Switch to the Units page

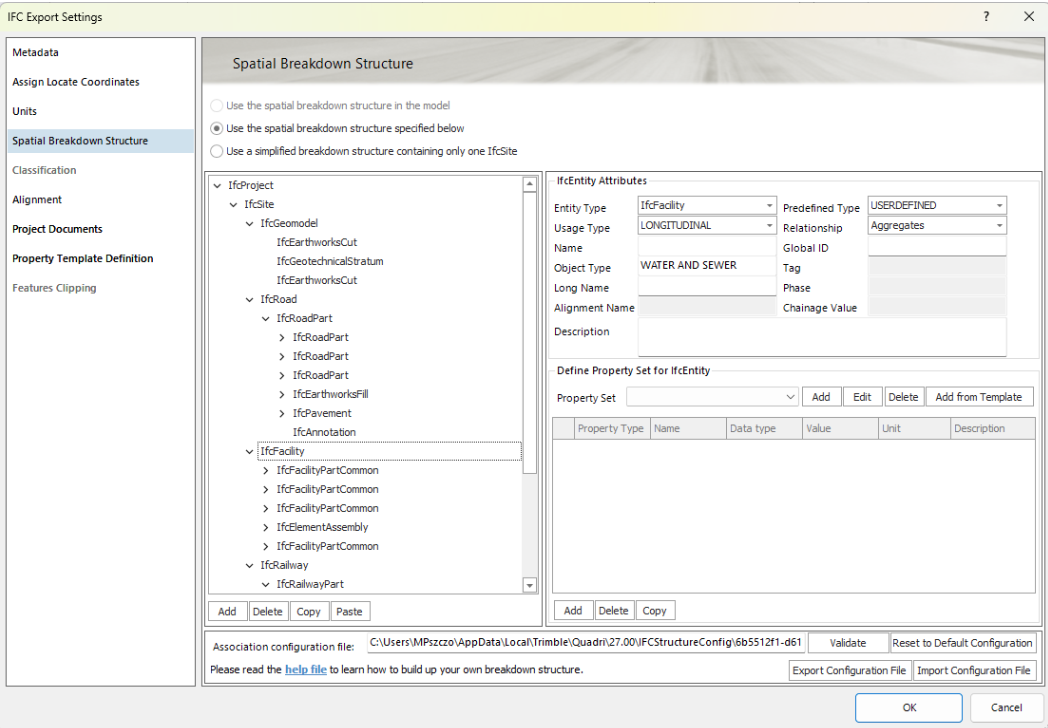pyautogui.click(x=25, y=111)
